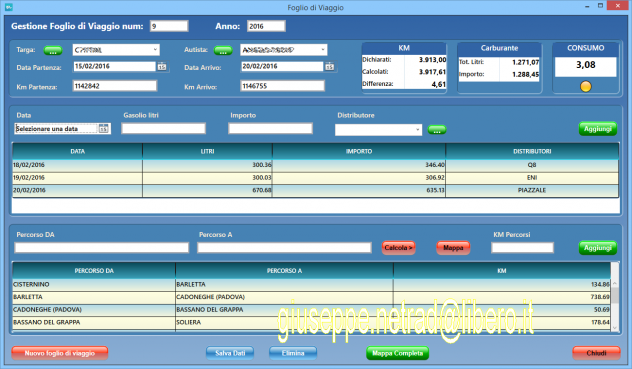Click the KM column header in routes

pos(502,271)
